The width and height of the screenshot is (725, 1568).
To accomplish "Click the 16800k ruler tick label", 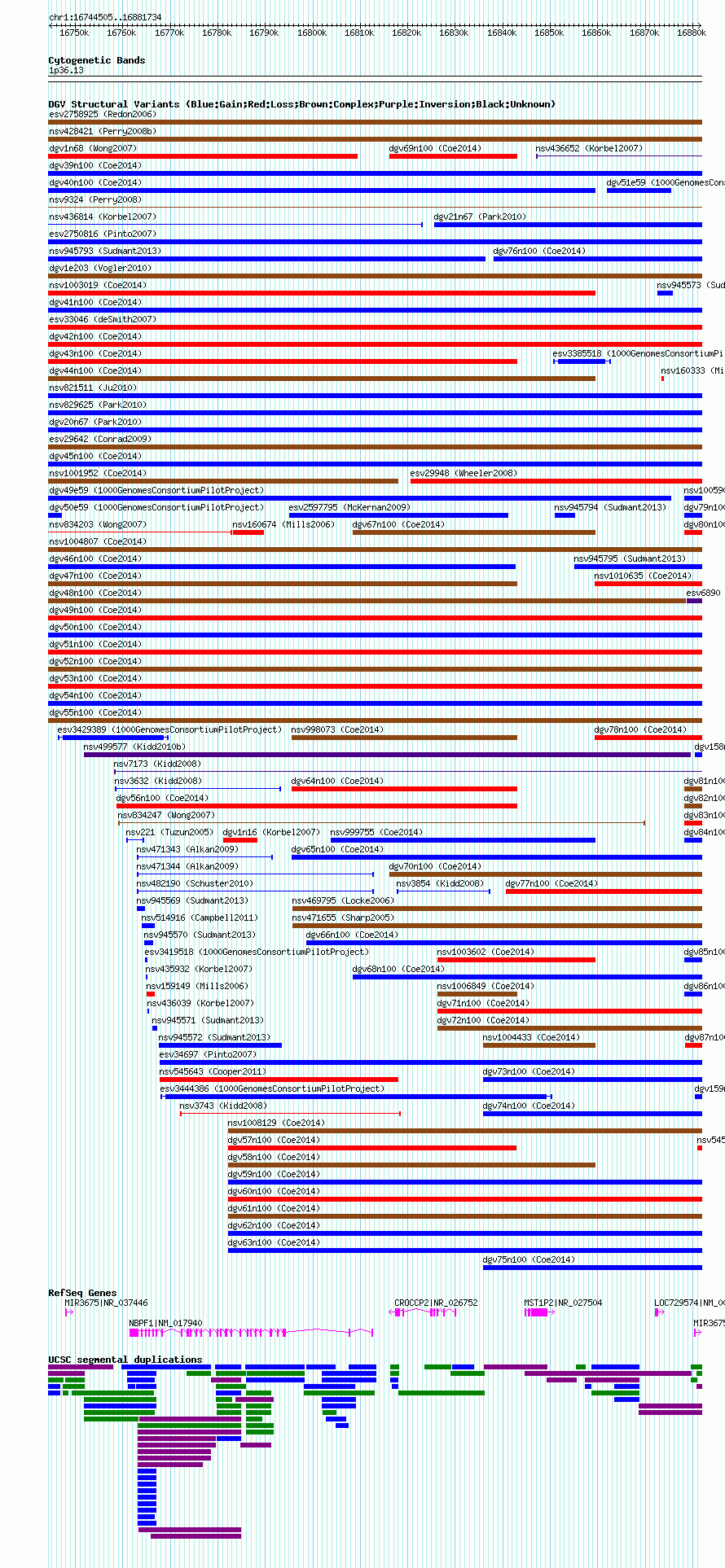I will point(312,33).
